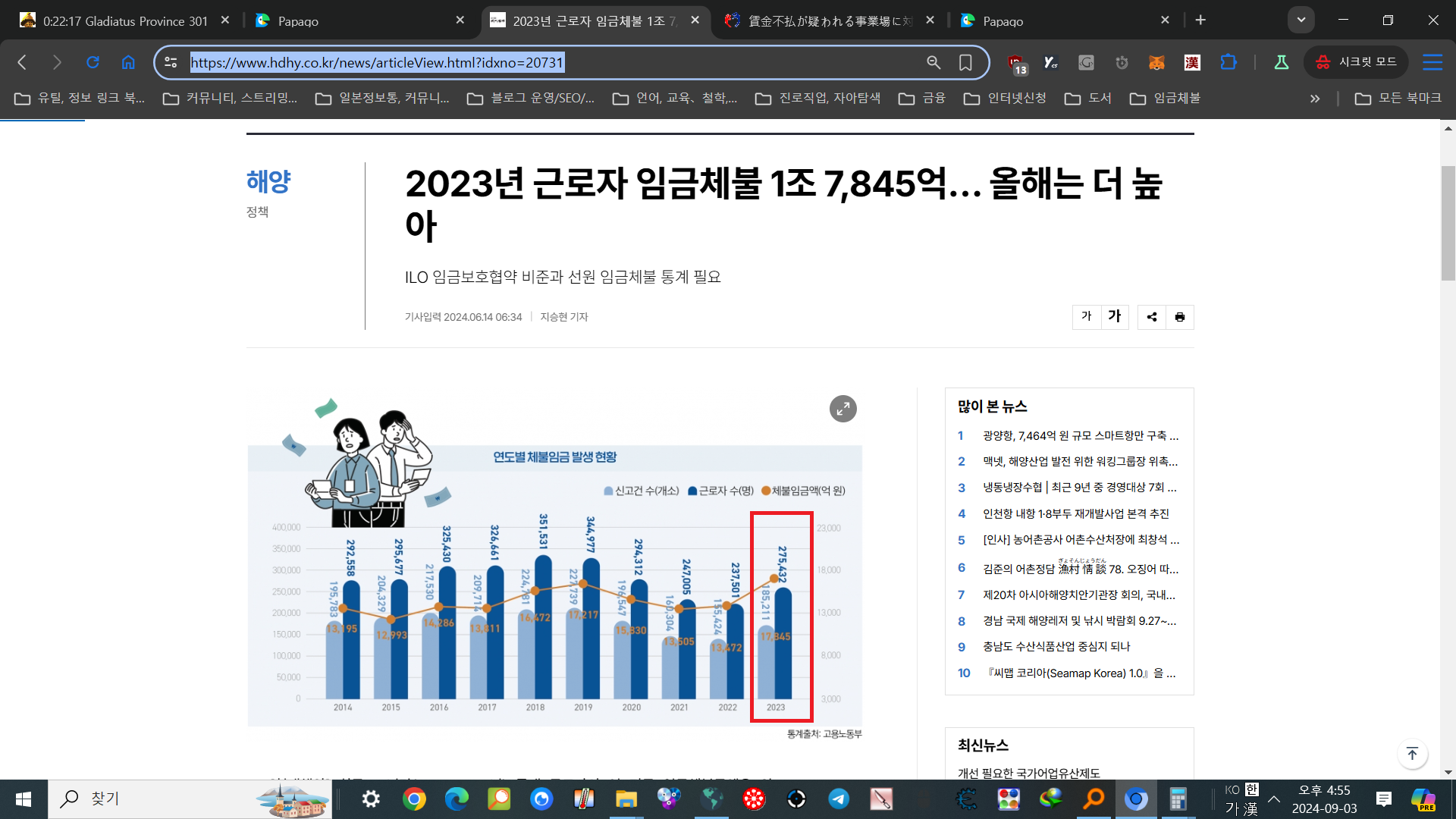Increase article font size with large 가
This screenshot has height=819, width=1456.
tap(1114, 317)
